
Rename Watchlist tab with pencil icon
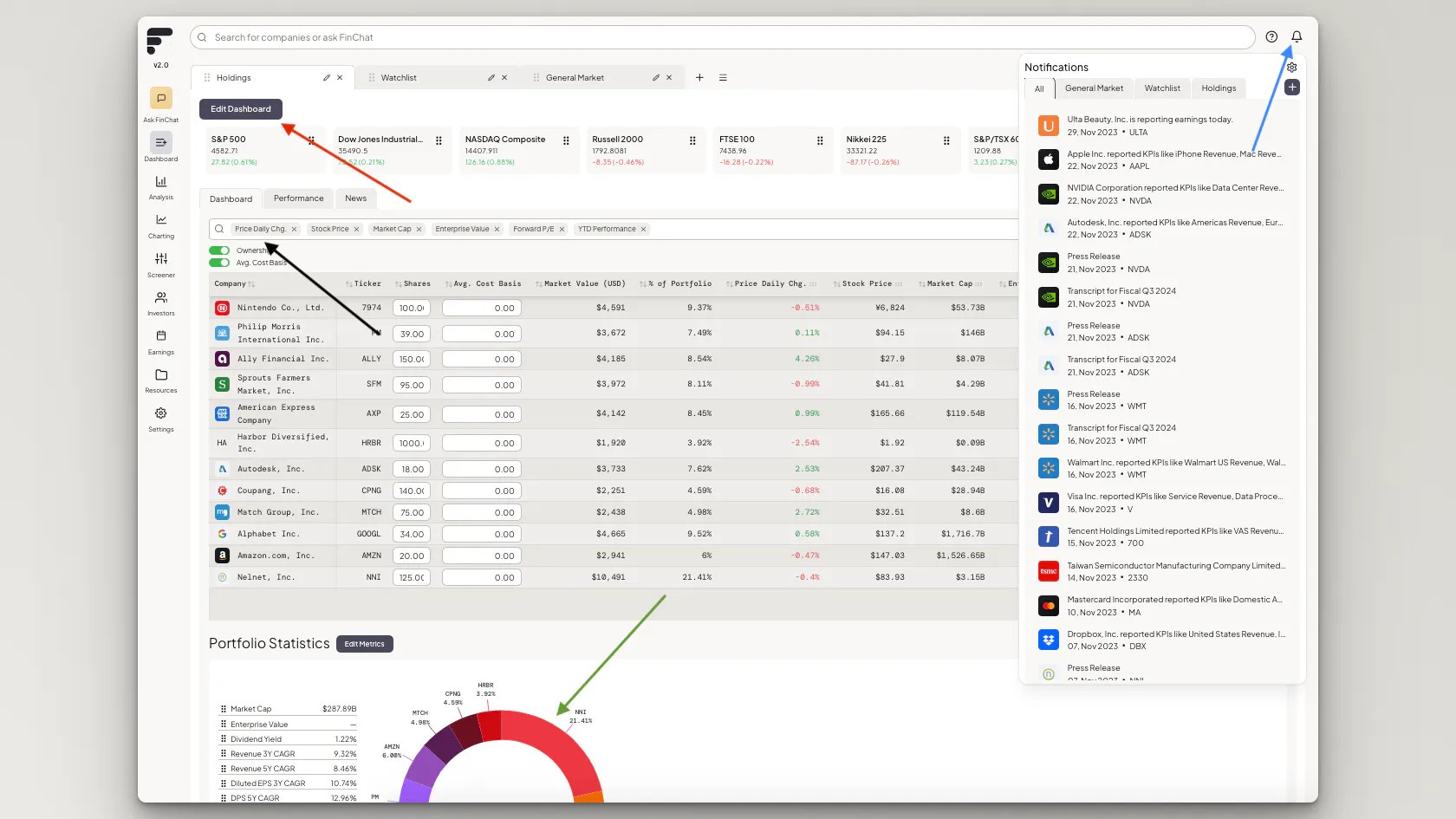pyautogui.click(x=491, y=78)
